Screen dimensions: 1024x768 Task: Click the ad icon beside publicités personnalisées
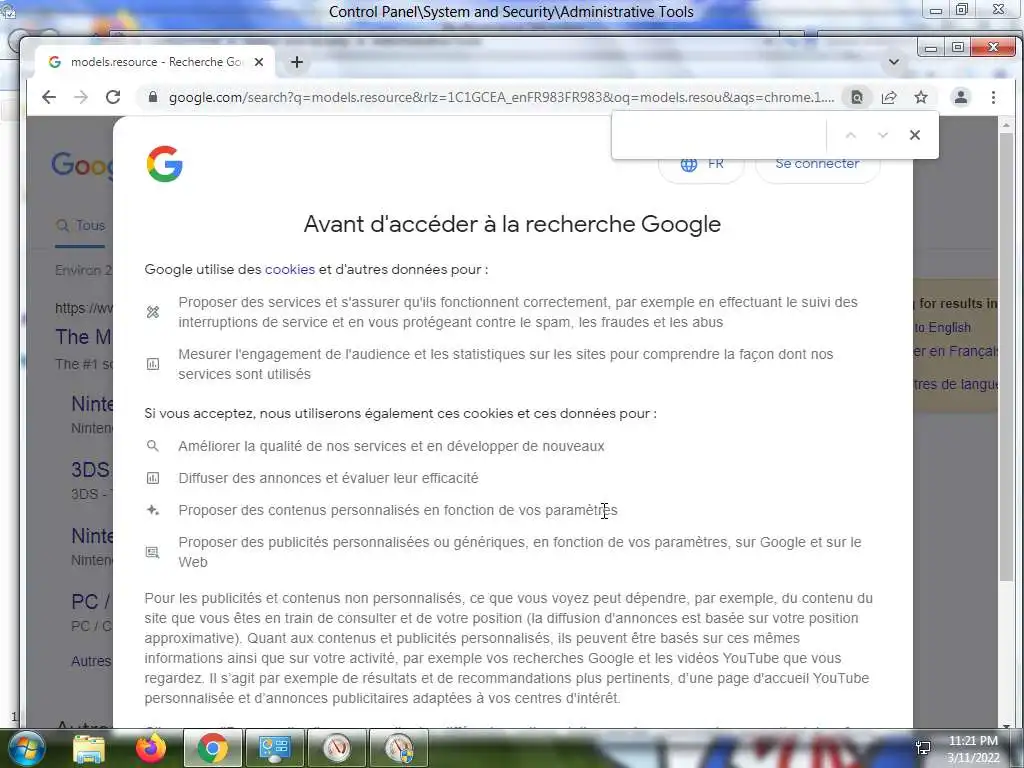(x=153, y=552)
